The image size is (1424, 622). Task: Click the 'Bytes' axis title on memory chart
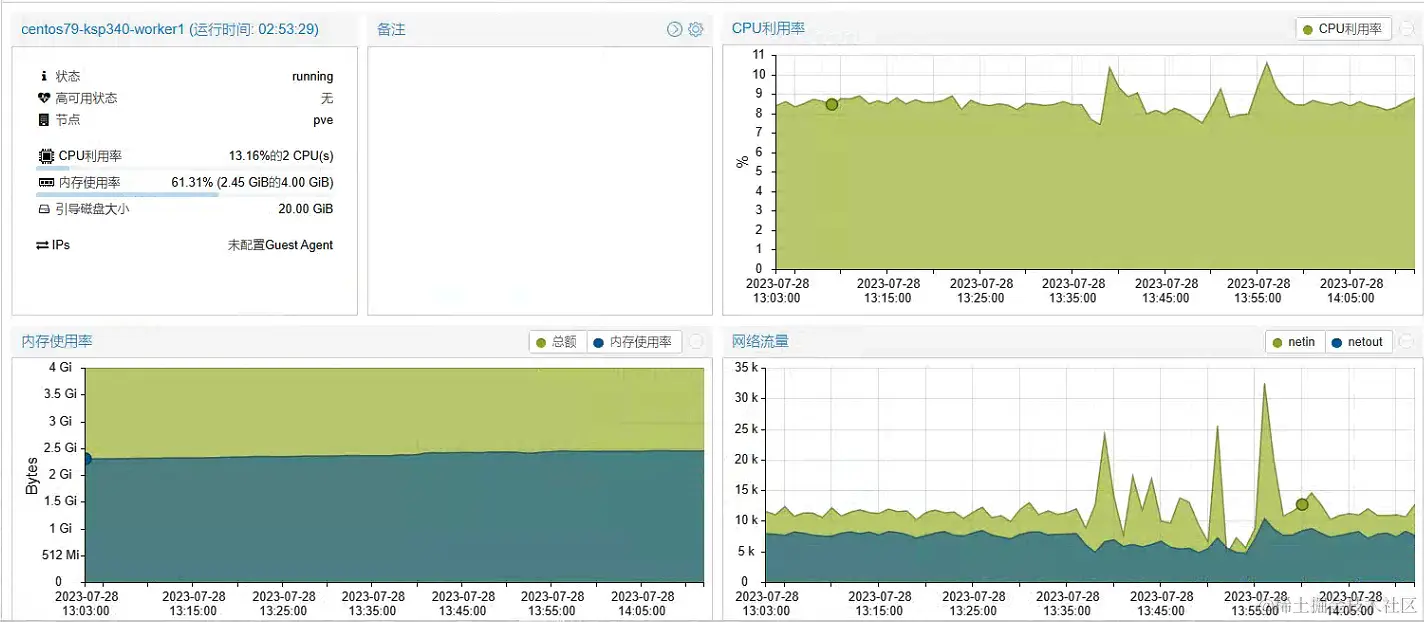[31, 476]
